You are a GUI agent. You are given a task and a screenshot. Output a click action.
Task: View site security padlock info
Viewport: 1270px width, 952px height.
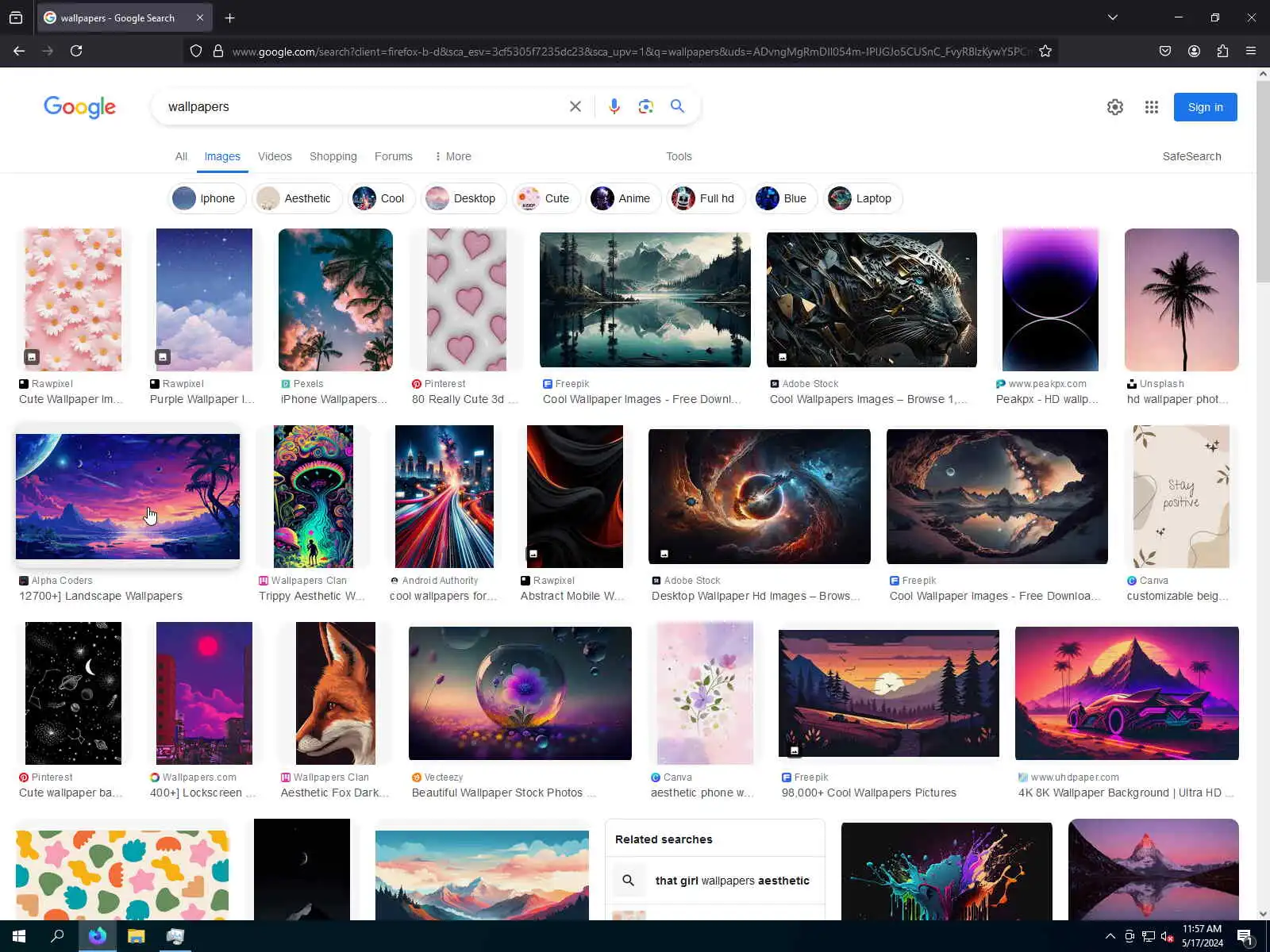(218, 51)
